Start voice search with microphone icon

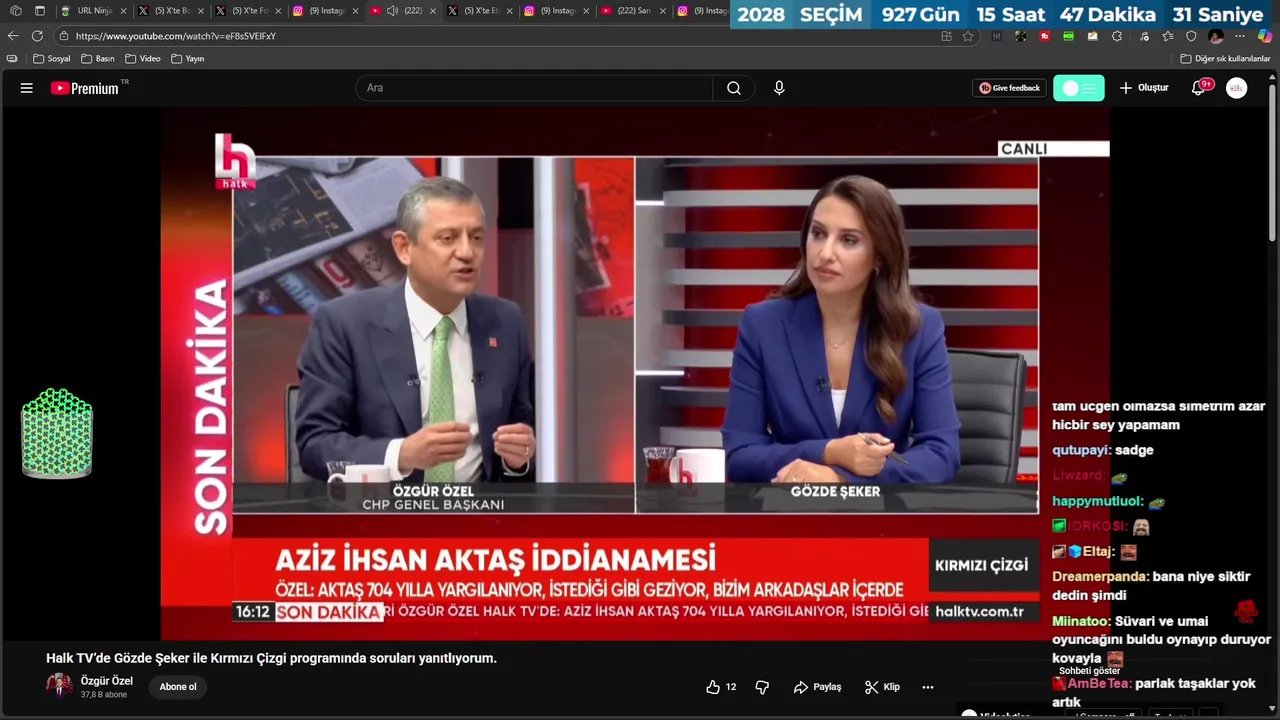[x=779, y=88]
